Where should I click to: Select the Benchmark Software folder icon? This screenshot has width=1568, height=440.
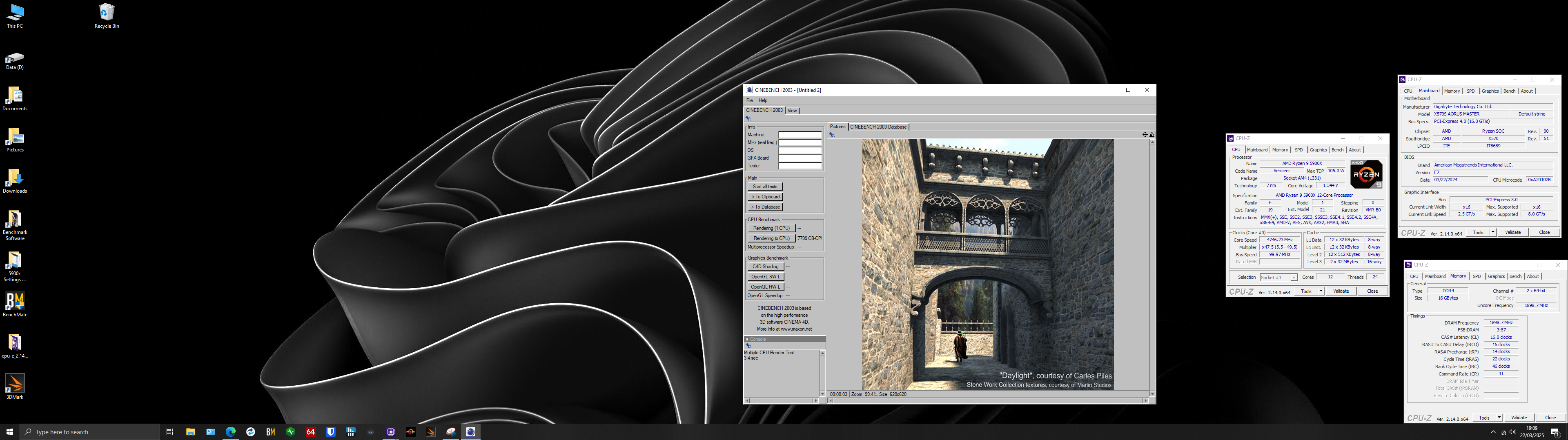click(x=15, y=225)
